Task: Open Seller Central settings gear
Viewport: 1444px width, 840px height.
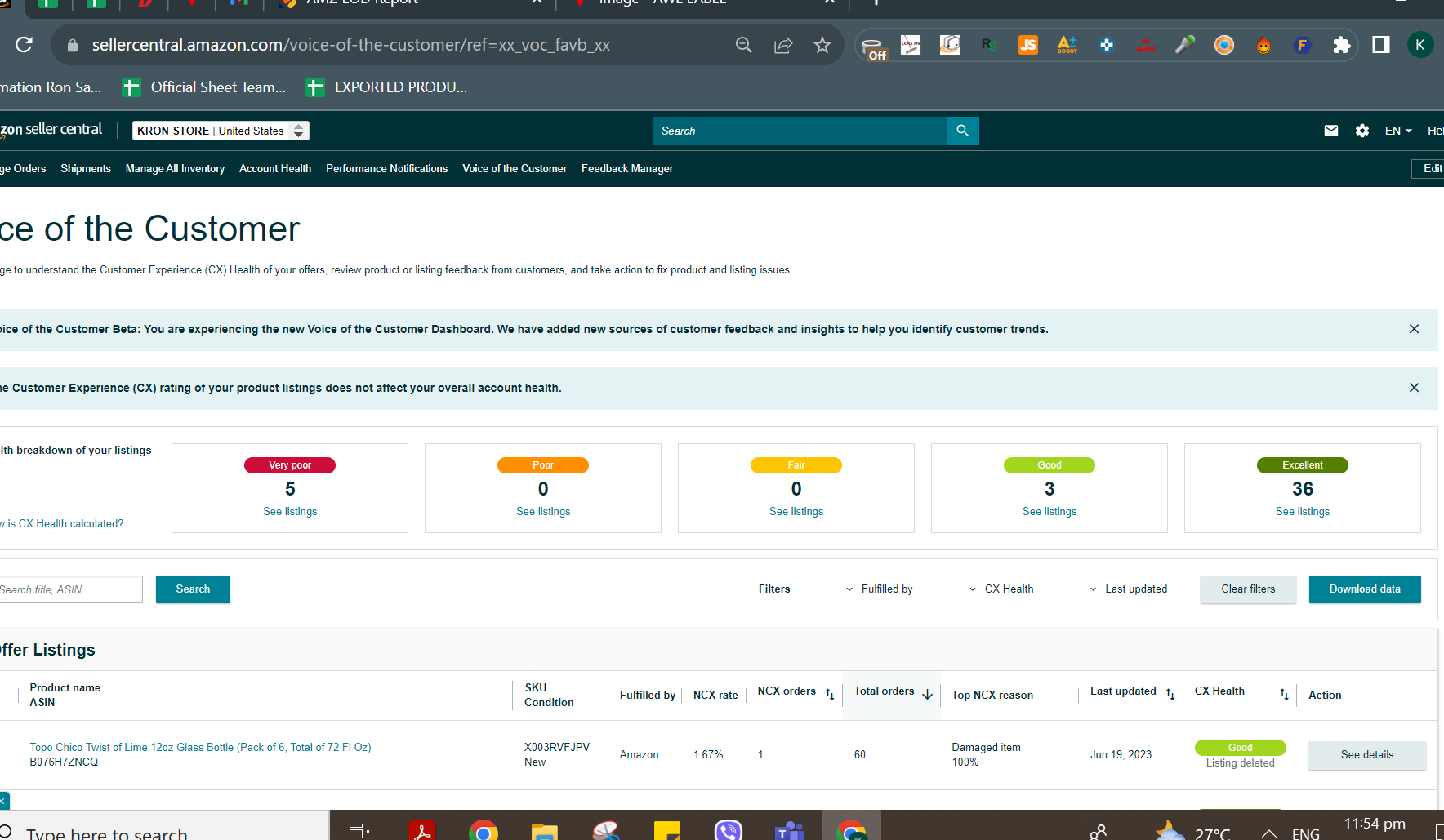Action: coord(1362,131)
